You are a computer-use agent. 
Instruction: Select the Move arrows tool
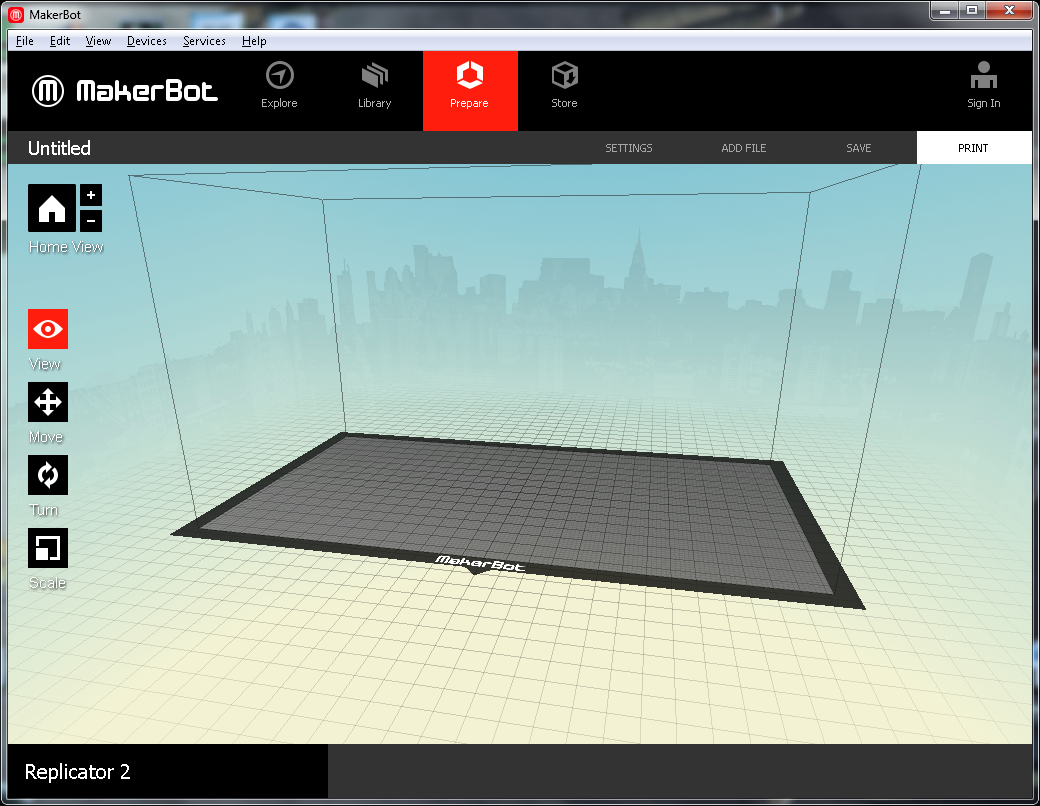click(48, 402)
